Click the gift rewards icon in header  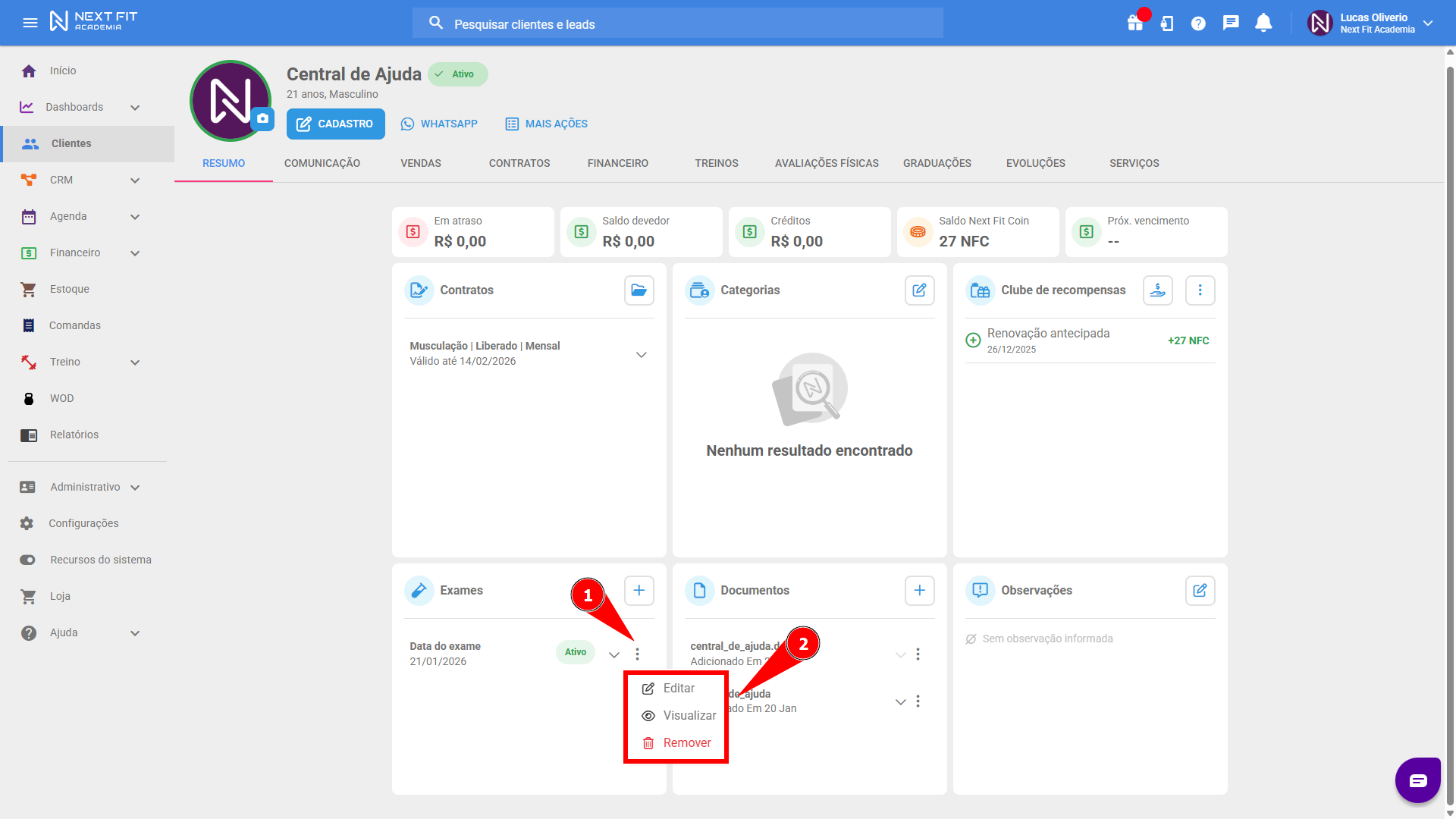tap(1134, 23)
